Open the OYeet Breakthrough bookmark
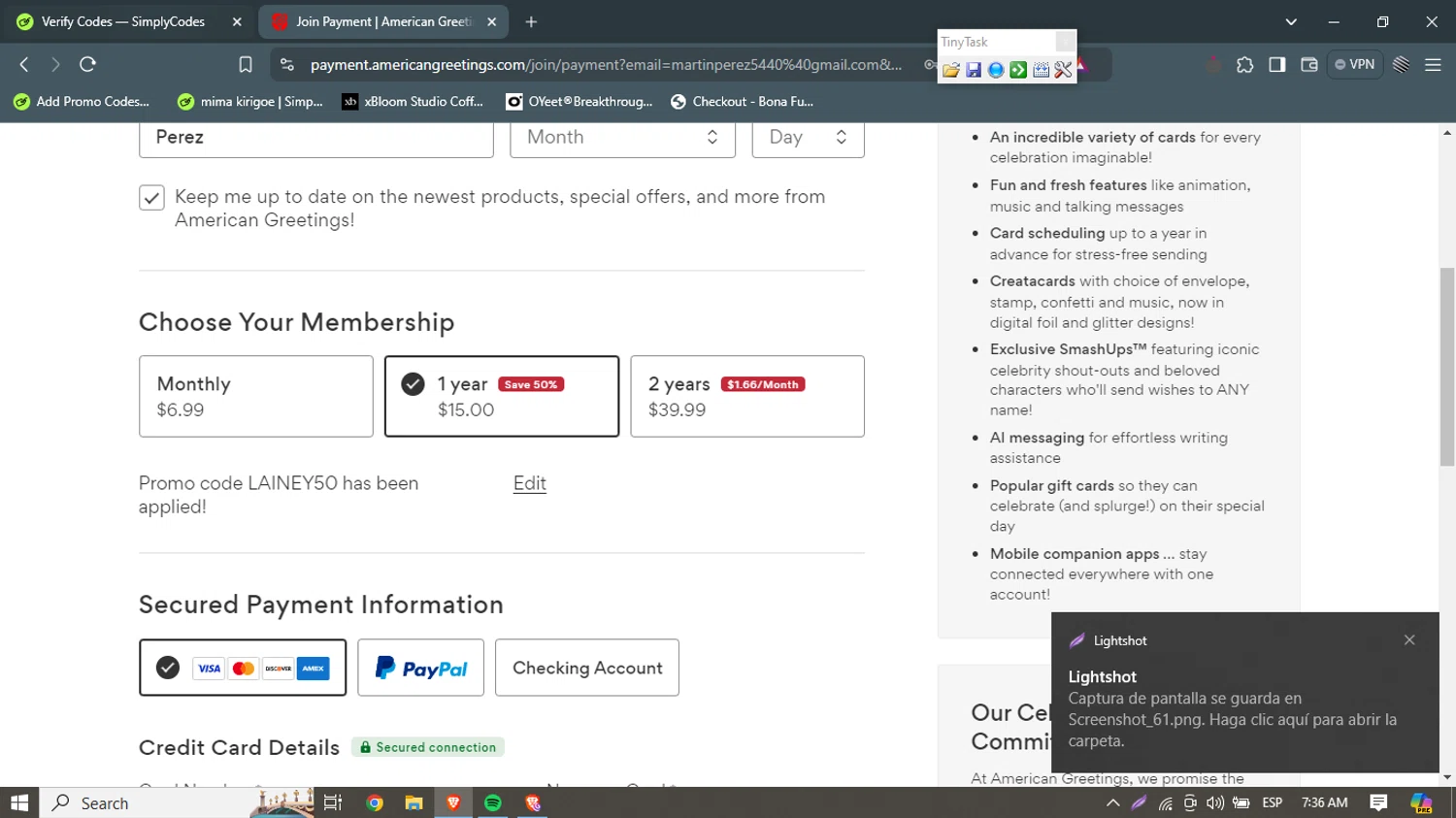This screenshot has width=1456, height=818. tap(579, 101)
